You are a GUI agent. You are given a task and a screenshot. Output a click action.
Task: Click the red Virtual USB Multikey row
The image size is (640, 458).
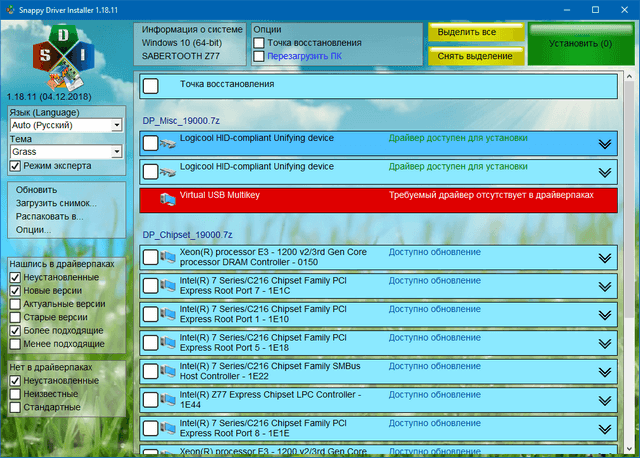(378, 200)
